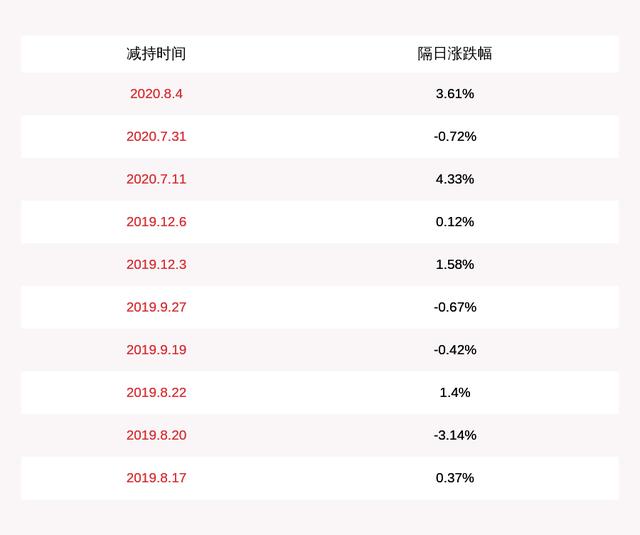Click the -0.72% change value
This screenshot has height=535, width=640.
click(455, 136)
